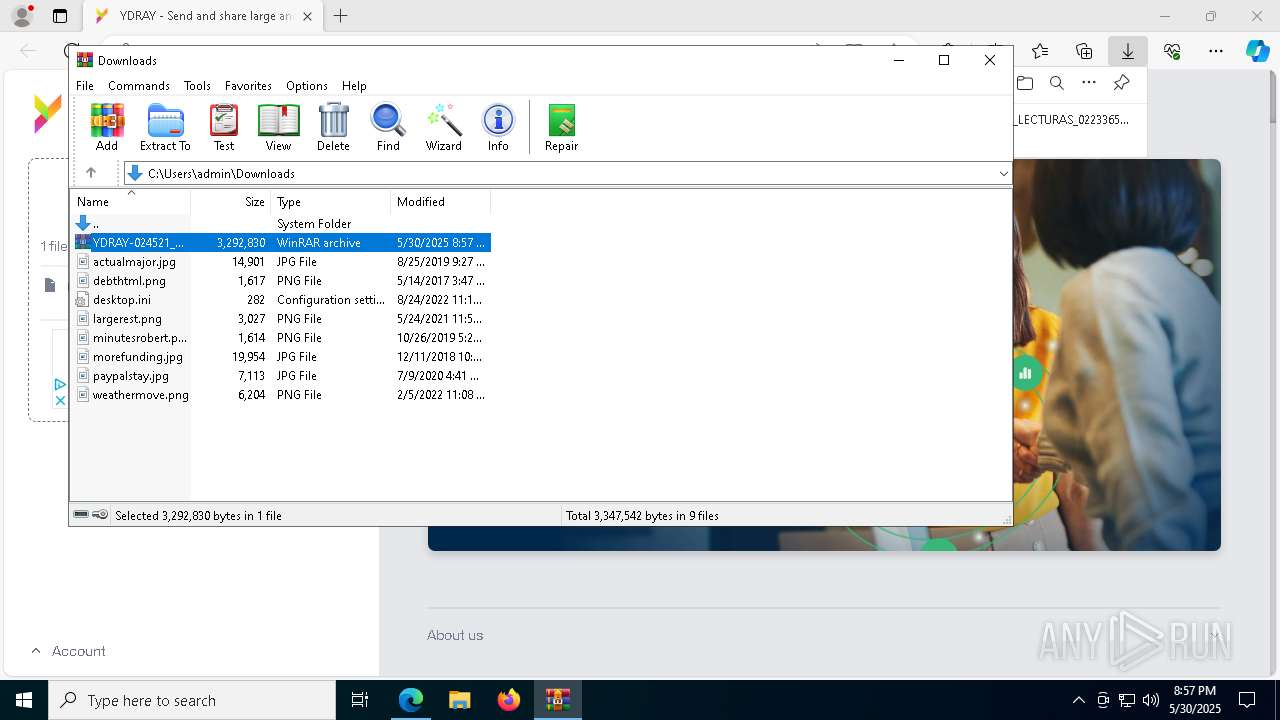Screen dimensions: 1280x720
Task: Click LECTURAS_0223365 download entry in Edge
Action: point(1071,120)
